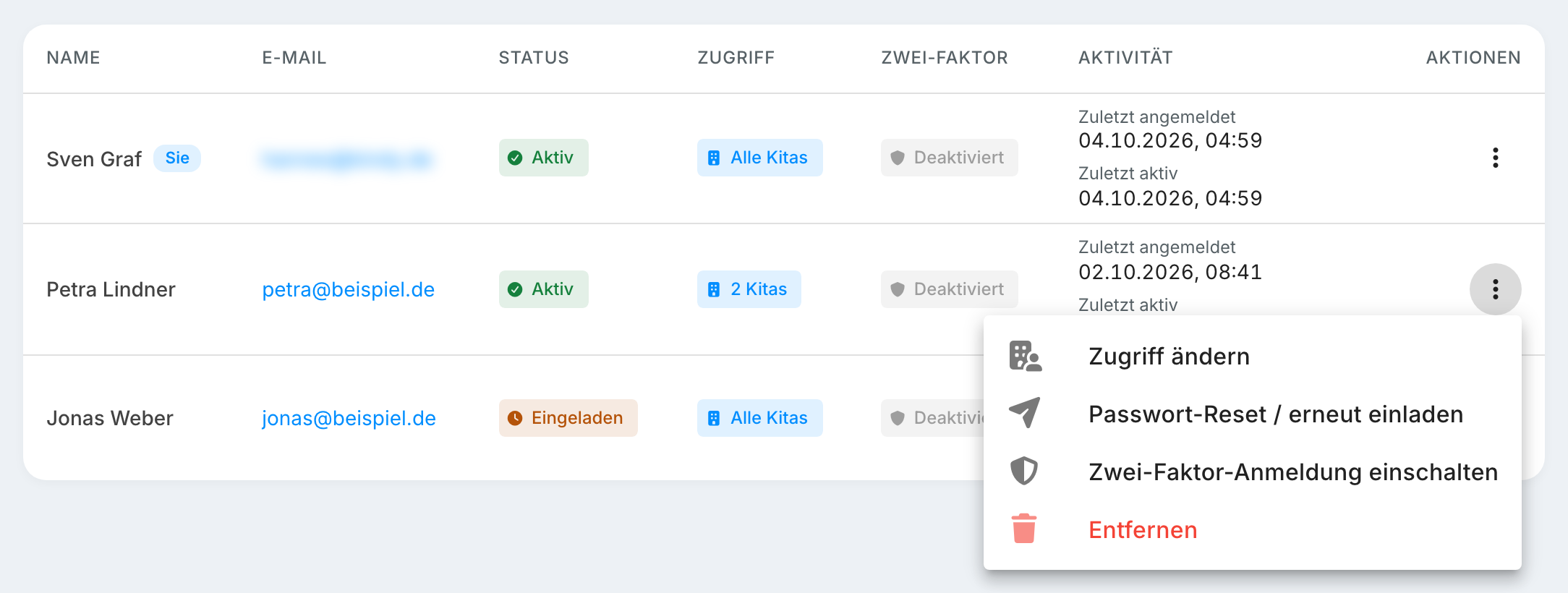Click the NAME column header
The image size is (1568, 593).
pos(73,58)
